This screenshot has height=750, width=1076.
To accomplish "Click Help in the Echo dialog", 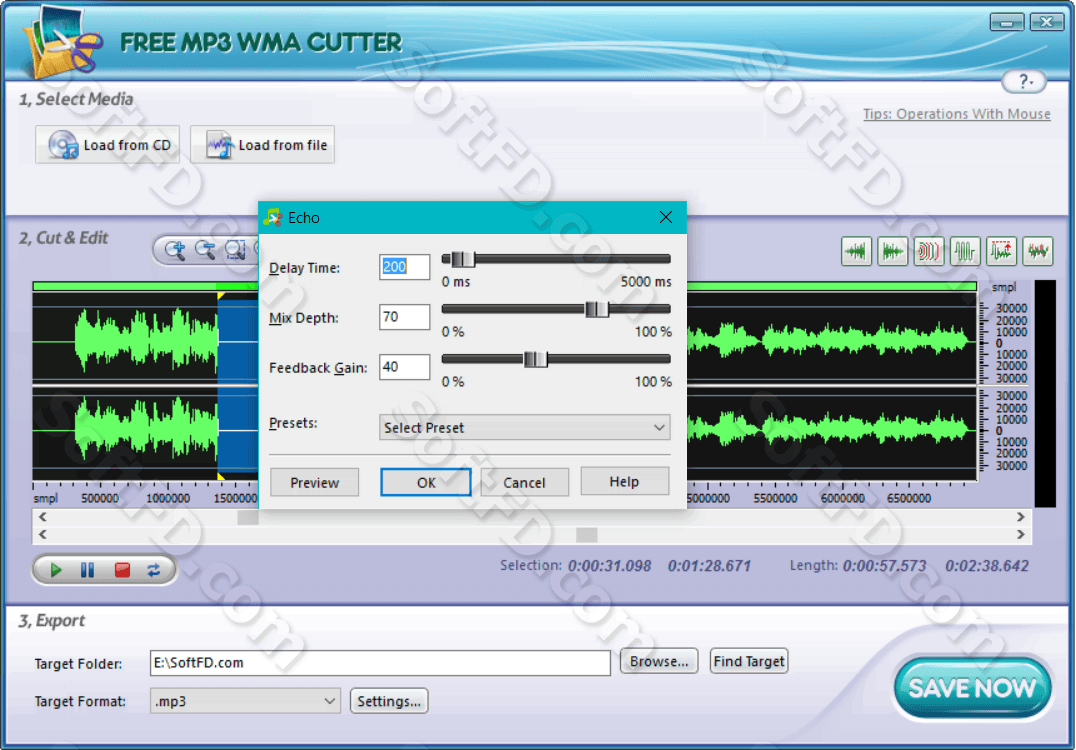I will pyautogui.click(x=624, y=482).
